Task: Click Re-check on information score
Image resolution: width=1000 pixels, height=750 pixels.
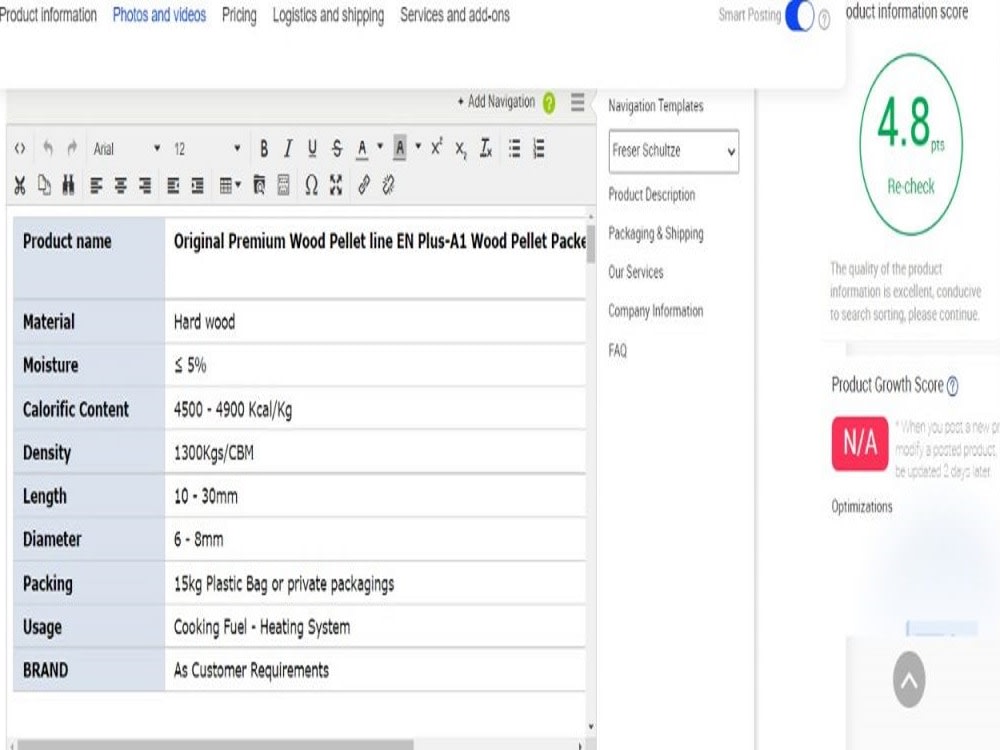Action: pyautogui.click(x=911, y=186)
